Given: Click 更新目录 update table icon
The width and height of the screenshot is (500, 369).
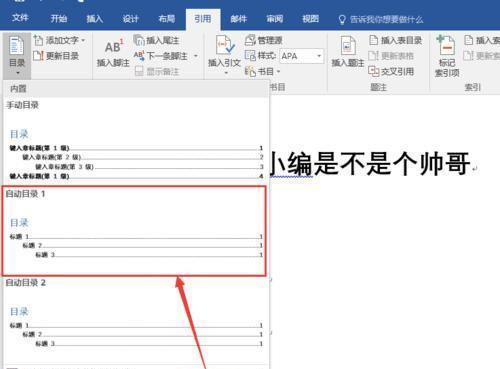Looking at the screenshot, I should pos(38,56).
